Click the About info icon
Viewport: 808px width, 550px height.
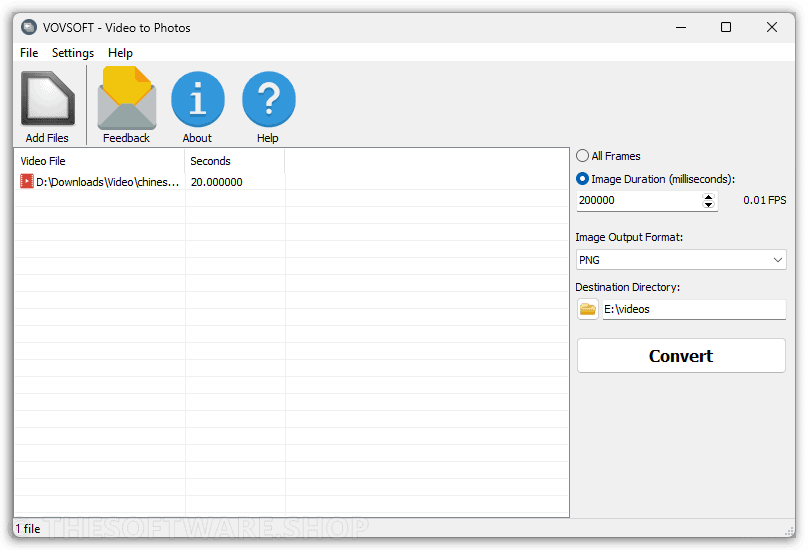click(x=198, y=99)
